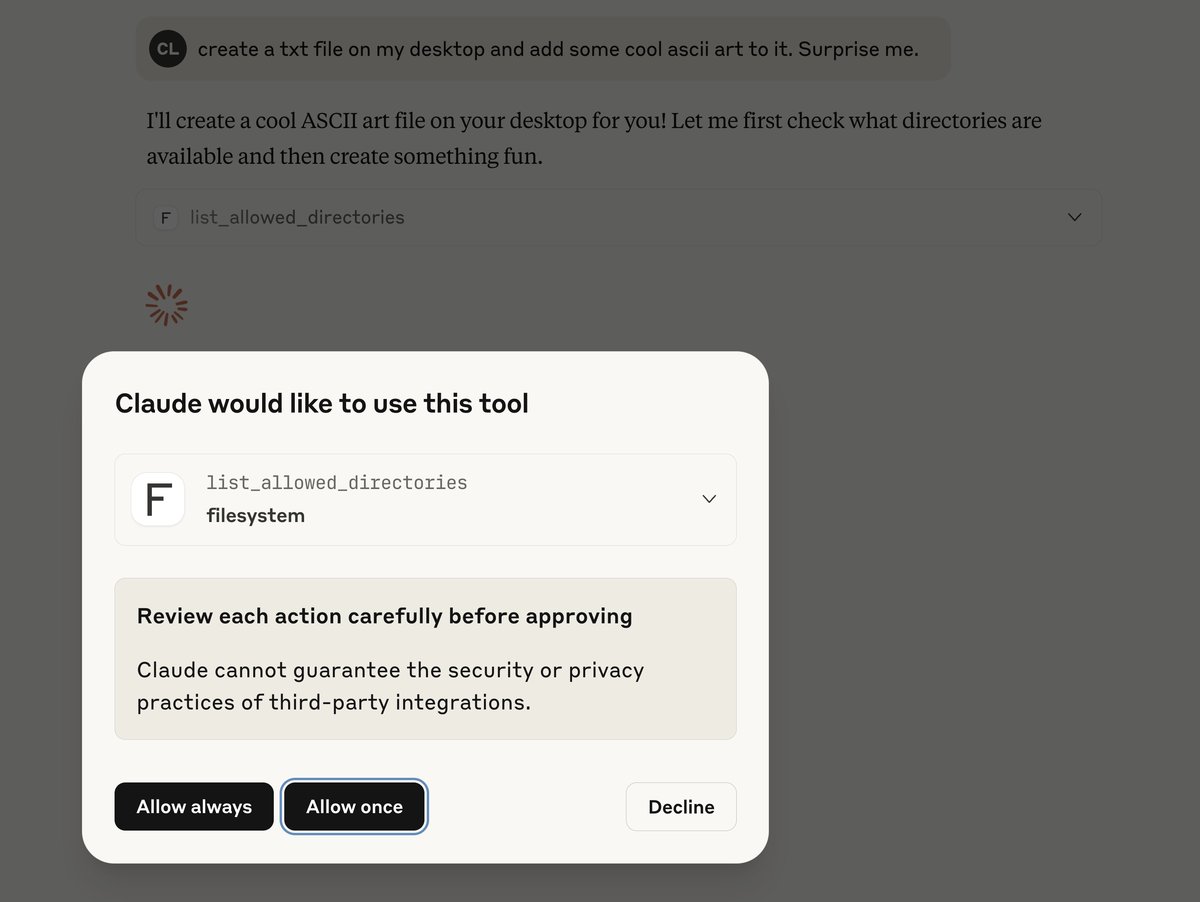
Task: Click the small F icon in chat tool row
Action: click(x=165, y=217)
